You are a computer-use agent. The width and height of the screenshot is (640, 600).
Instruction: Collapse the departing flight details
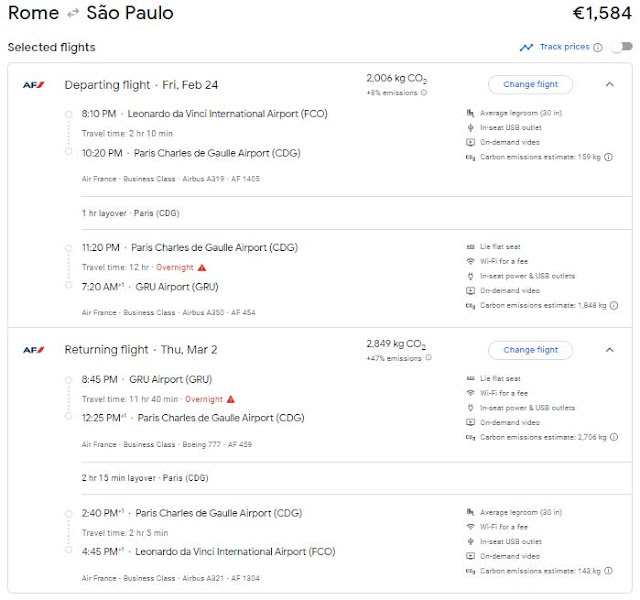609,84
